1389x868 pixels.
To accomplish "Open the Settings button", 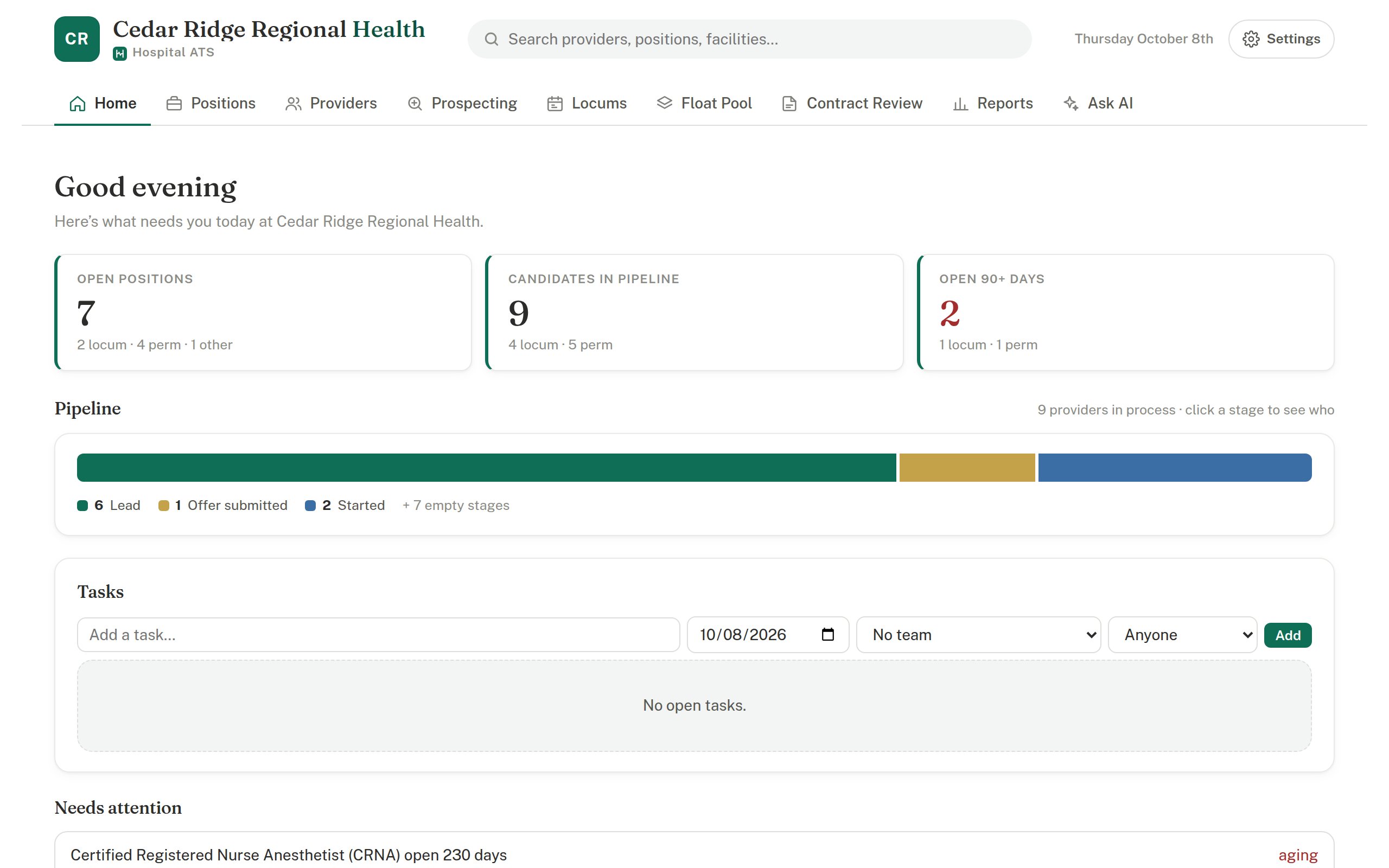I will click(x=1281, y=39).
